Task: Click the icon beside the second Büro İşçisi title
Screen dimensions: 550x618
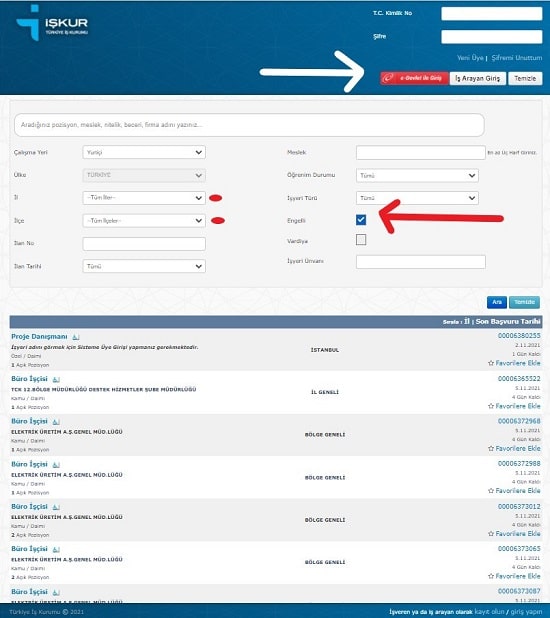Action: (x=56, y=422)
